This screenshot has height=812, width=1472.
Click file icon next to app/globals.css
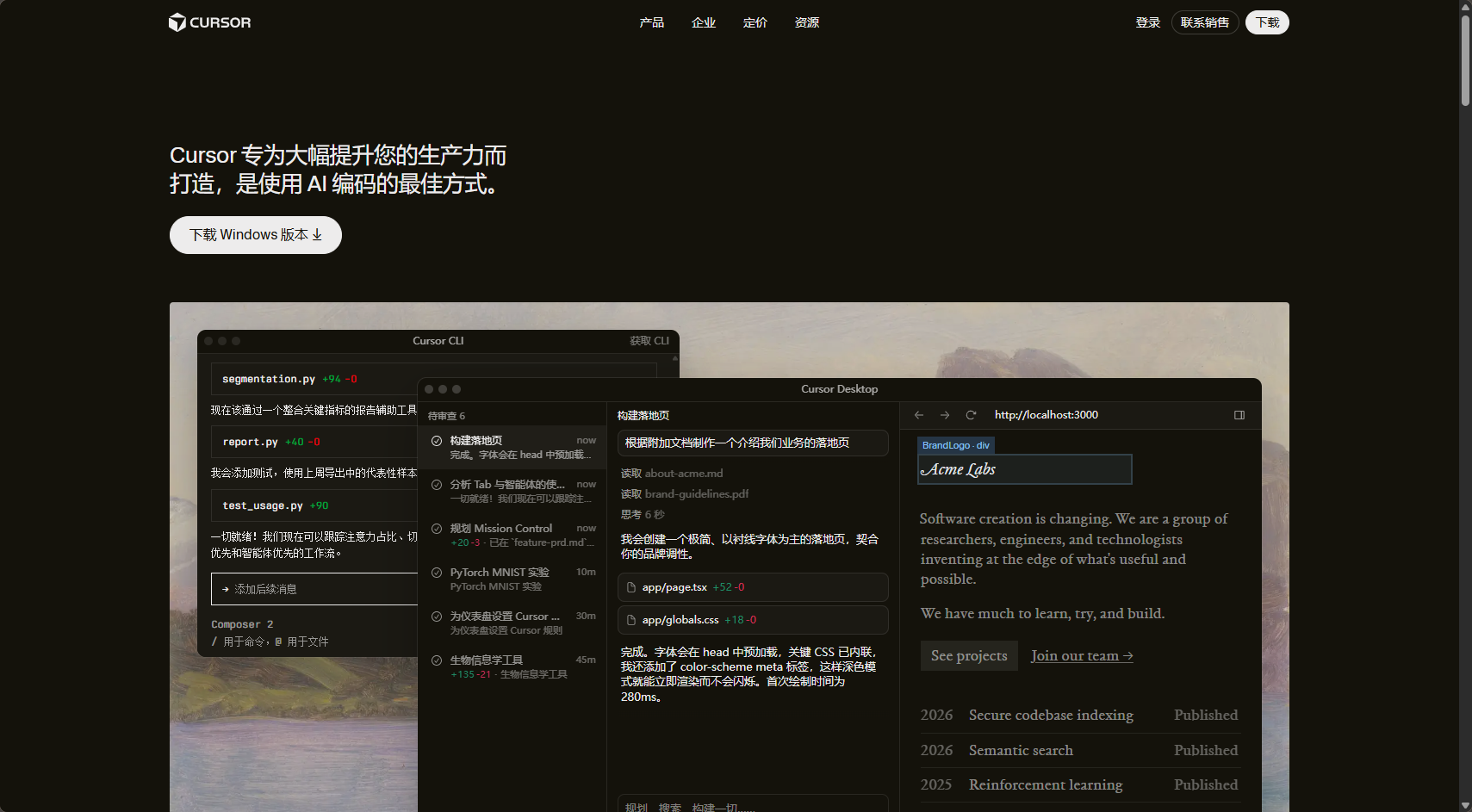point(631,620)
